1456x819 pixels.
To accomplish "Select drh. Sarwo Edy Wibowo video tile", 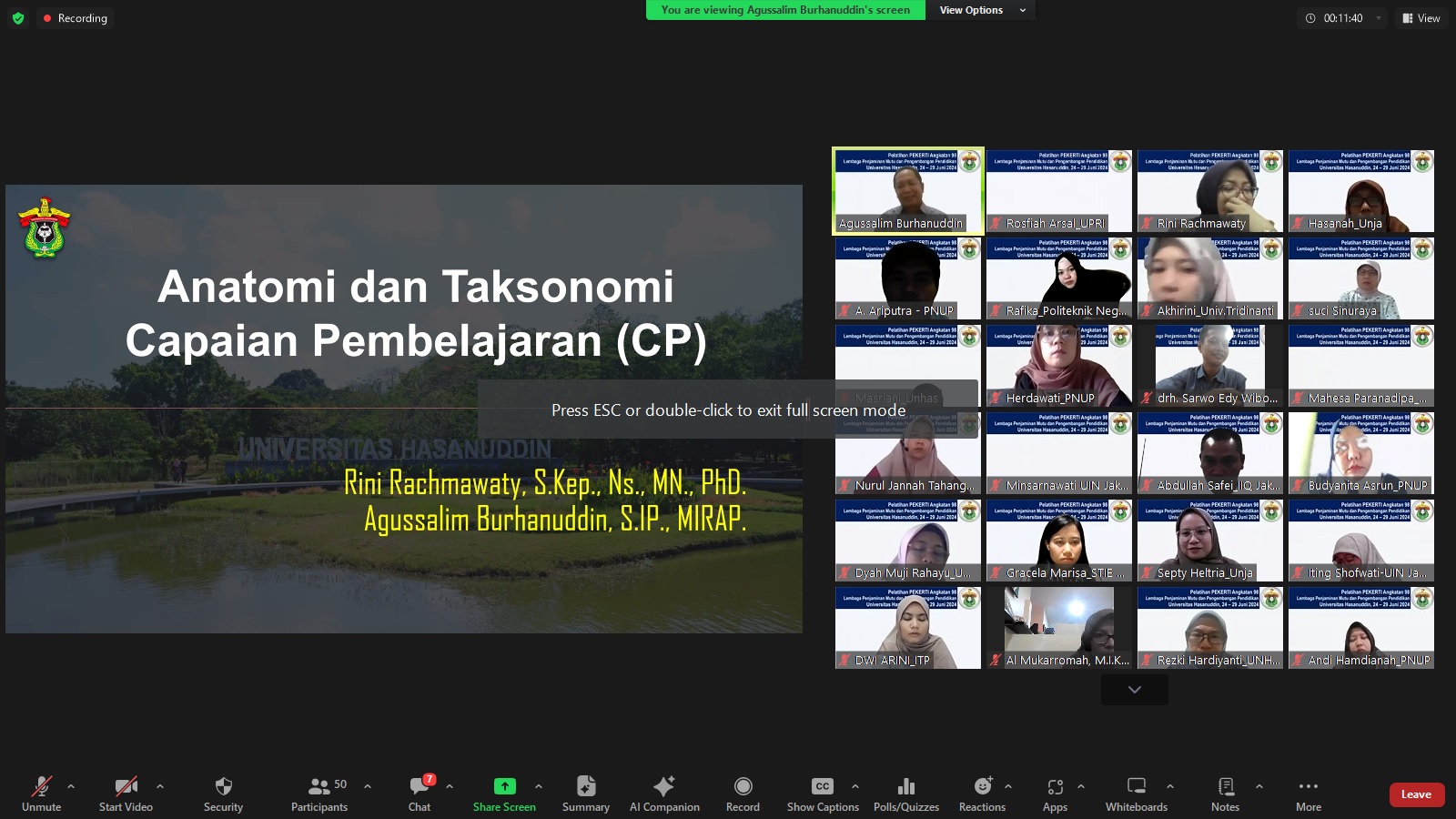I will point(1210,366).
